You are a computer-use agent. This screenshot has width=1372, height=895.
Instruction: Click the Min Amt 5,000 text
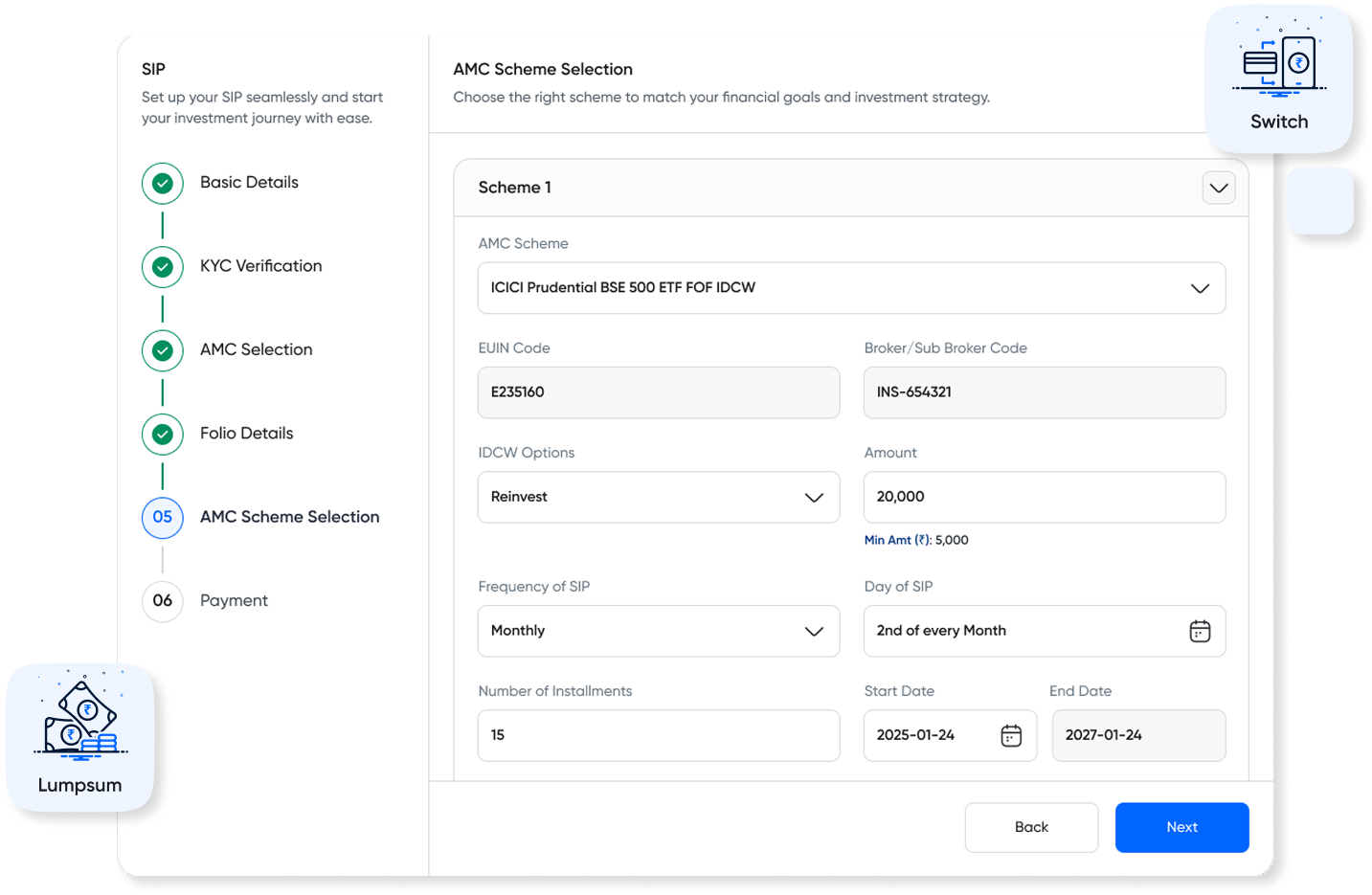[x=916, y=540]
